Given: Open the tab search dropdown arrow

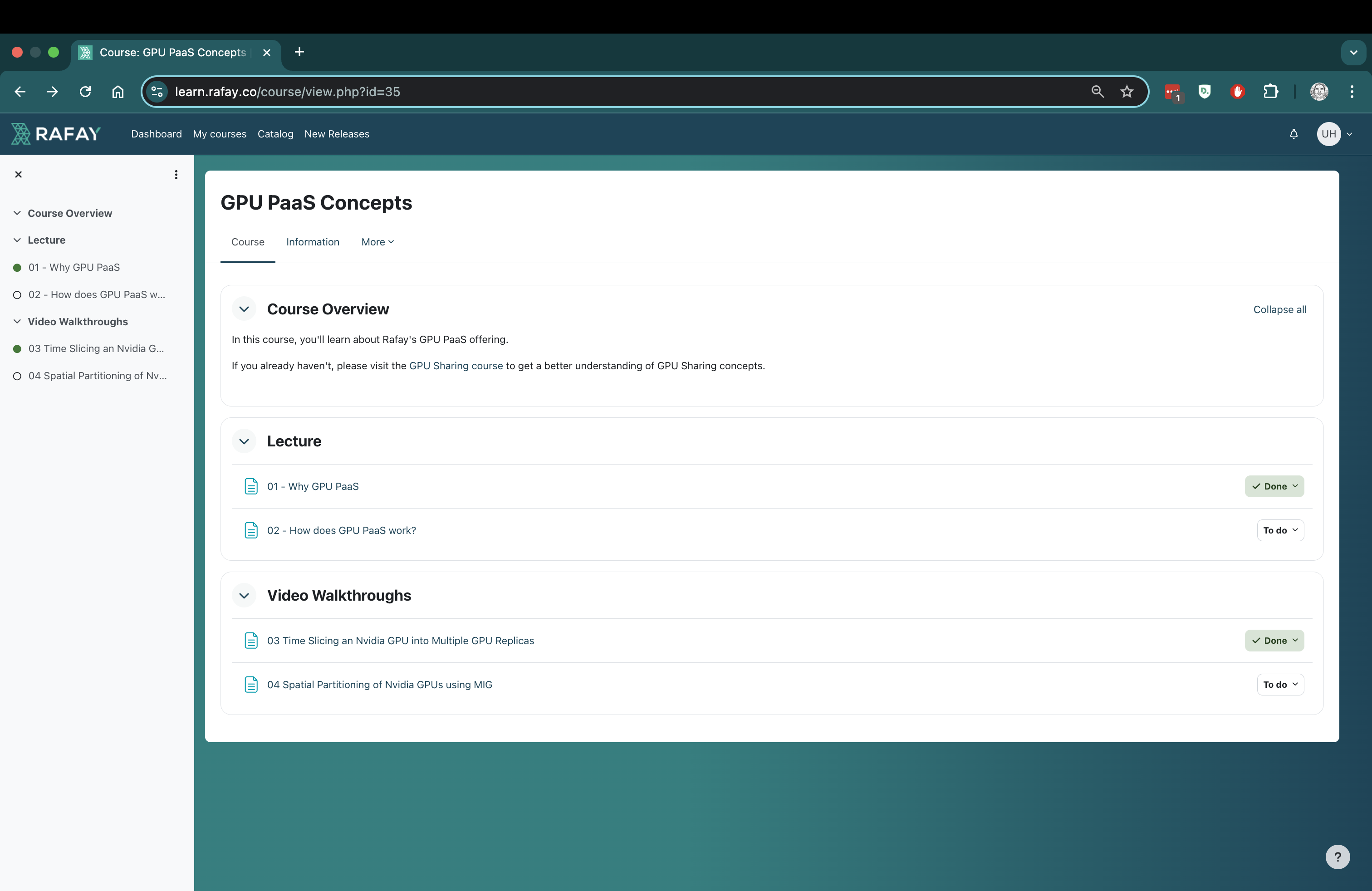Looking at the screenshot, I should [1353, 53].
